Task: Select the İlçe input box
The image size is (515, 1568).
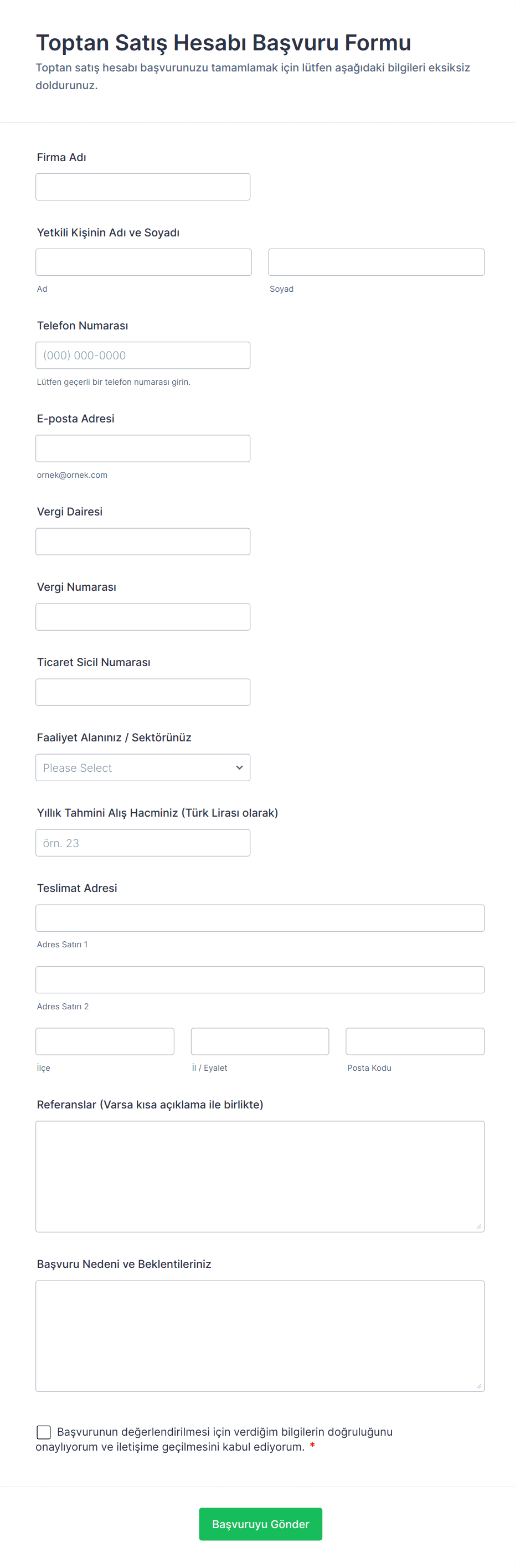Action: [x=105, y=1041]
